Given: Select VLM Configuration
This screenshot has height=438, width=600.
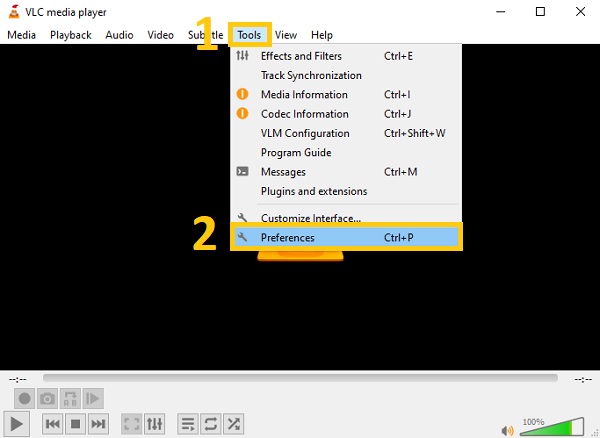Looking at the screenshot, I should [x=346, y=133].
